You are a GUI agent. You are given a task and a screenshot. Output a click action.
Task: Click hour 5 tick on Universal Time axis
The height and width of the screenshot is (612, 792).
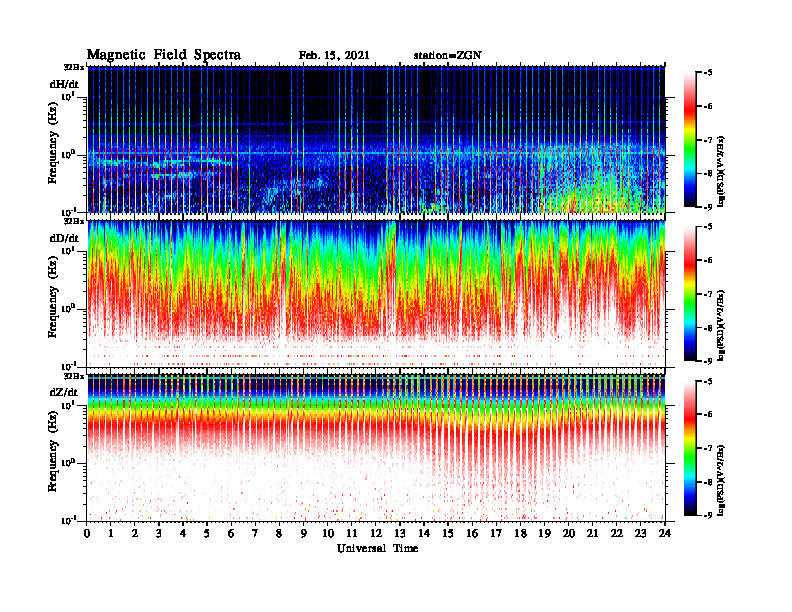(x=207, y=533)
